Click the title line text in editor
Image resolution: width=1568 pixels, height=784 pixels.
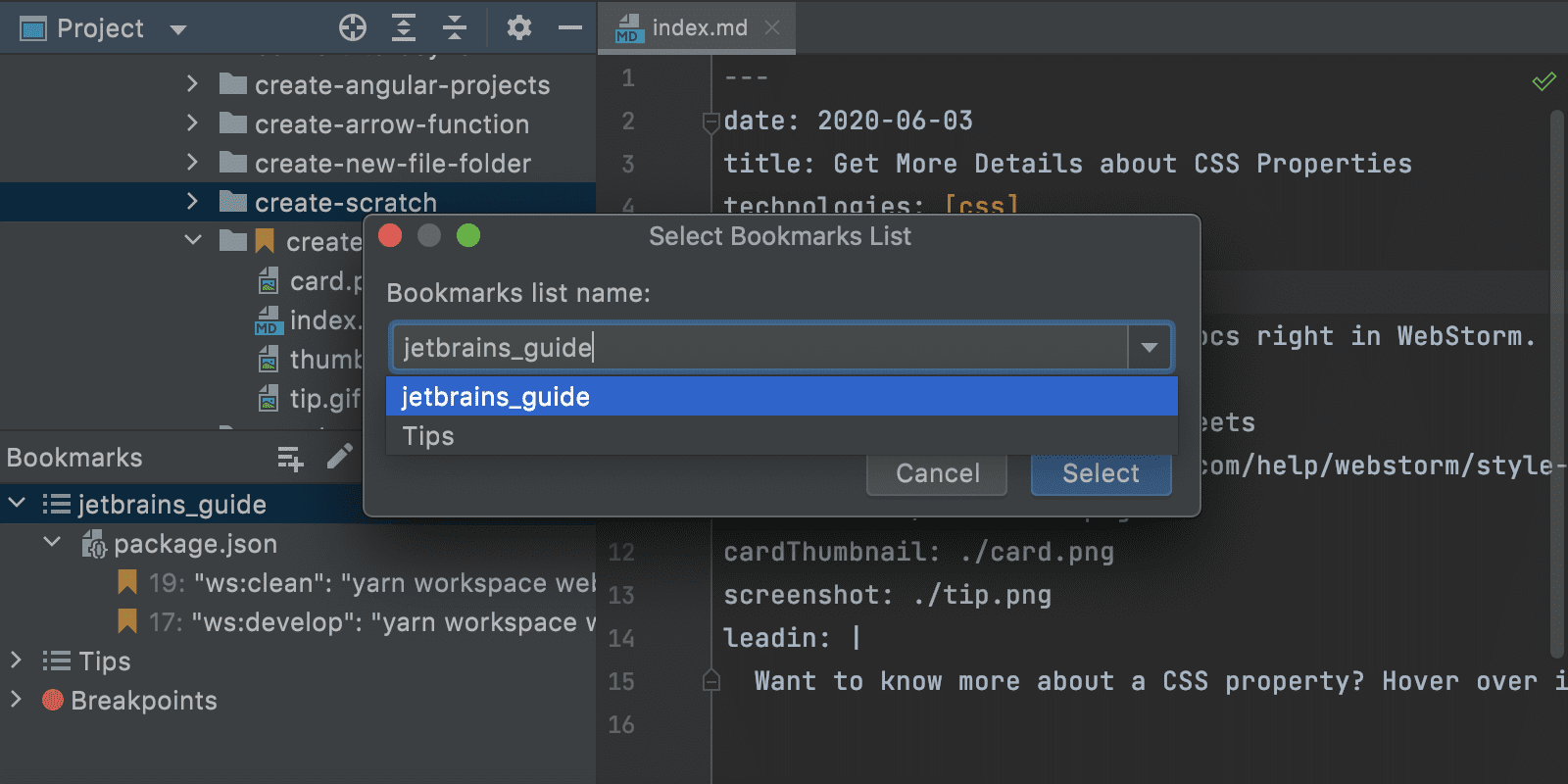(1067, 164)
